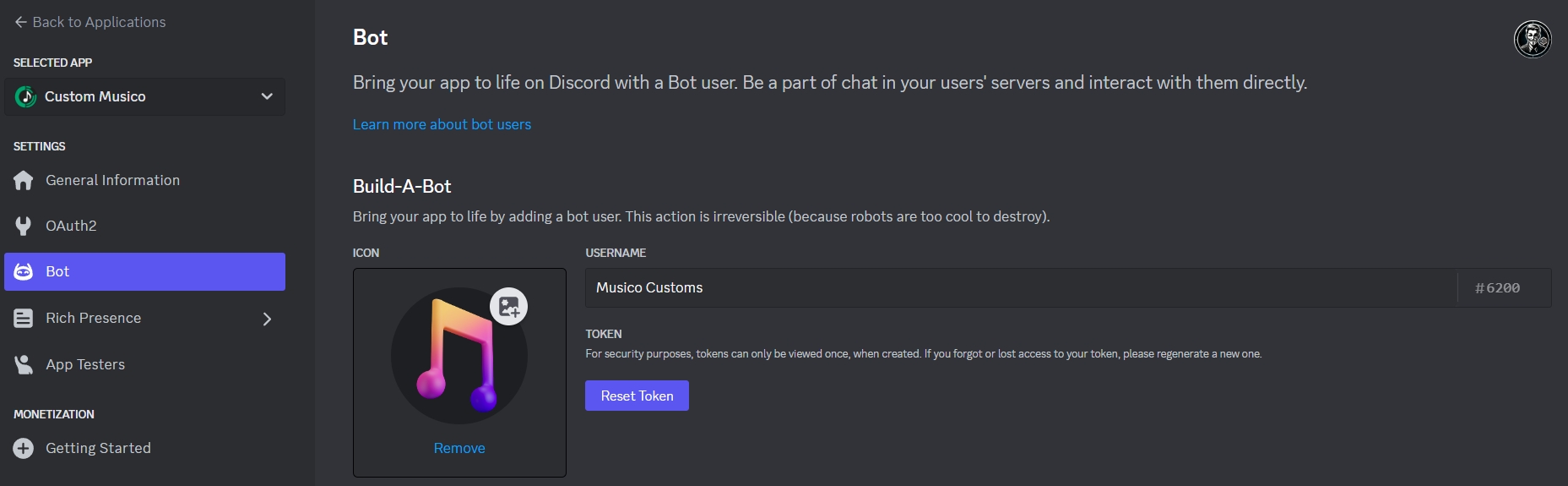Screen dimensions: 1568x486
Task: Go to the OAuth2 settings page
Action: [71, 226]
